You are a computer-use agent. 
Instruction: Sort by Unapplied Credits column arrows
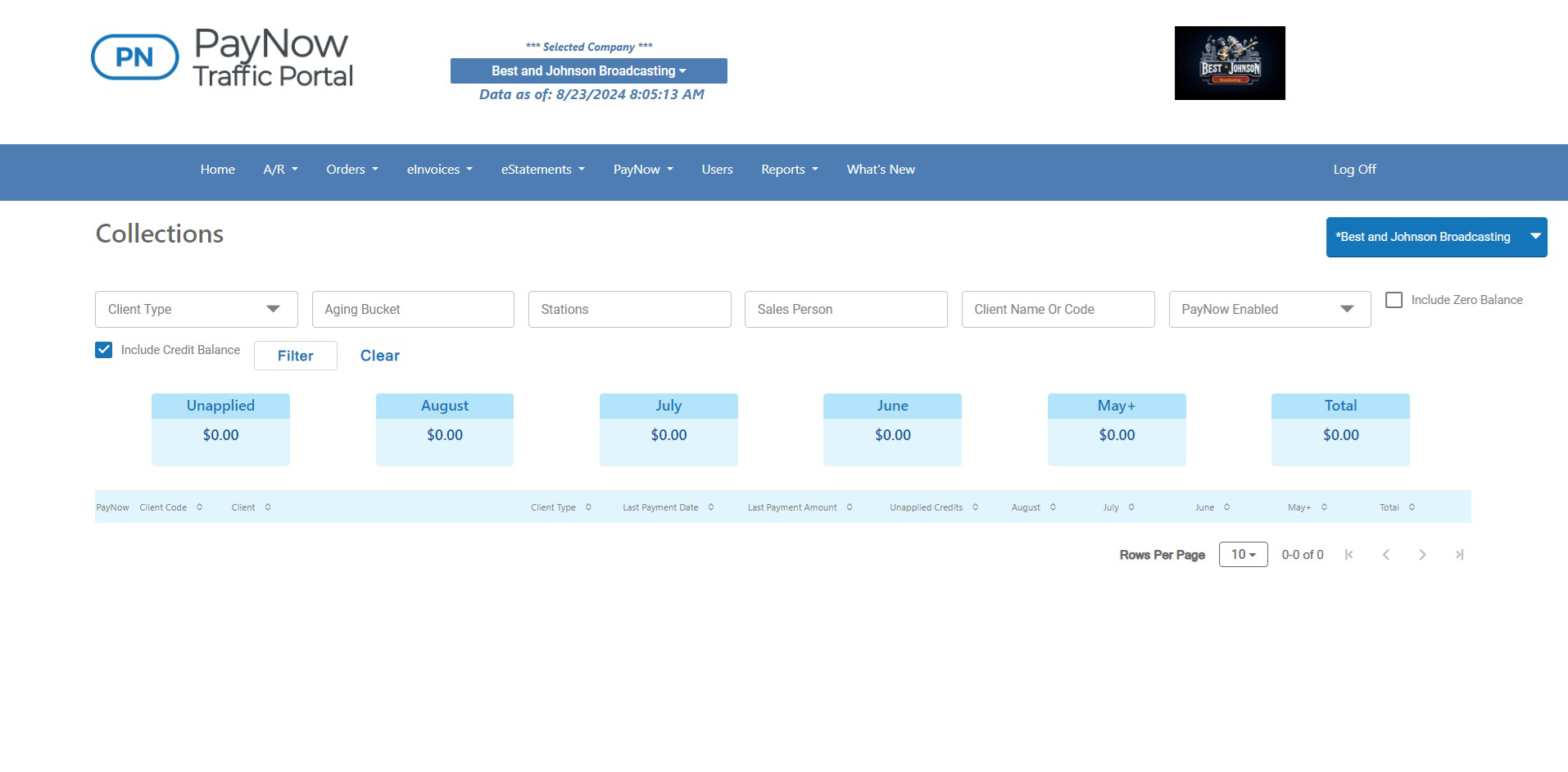pos(975,507)
